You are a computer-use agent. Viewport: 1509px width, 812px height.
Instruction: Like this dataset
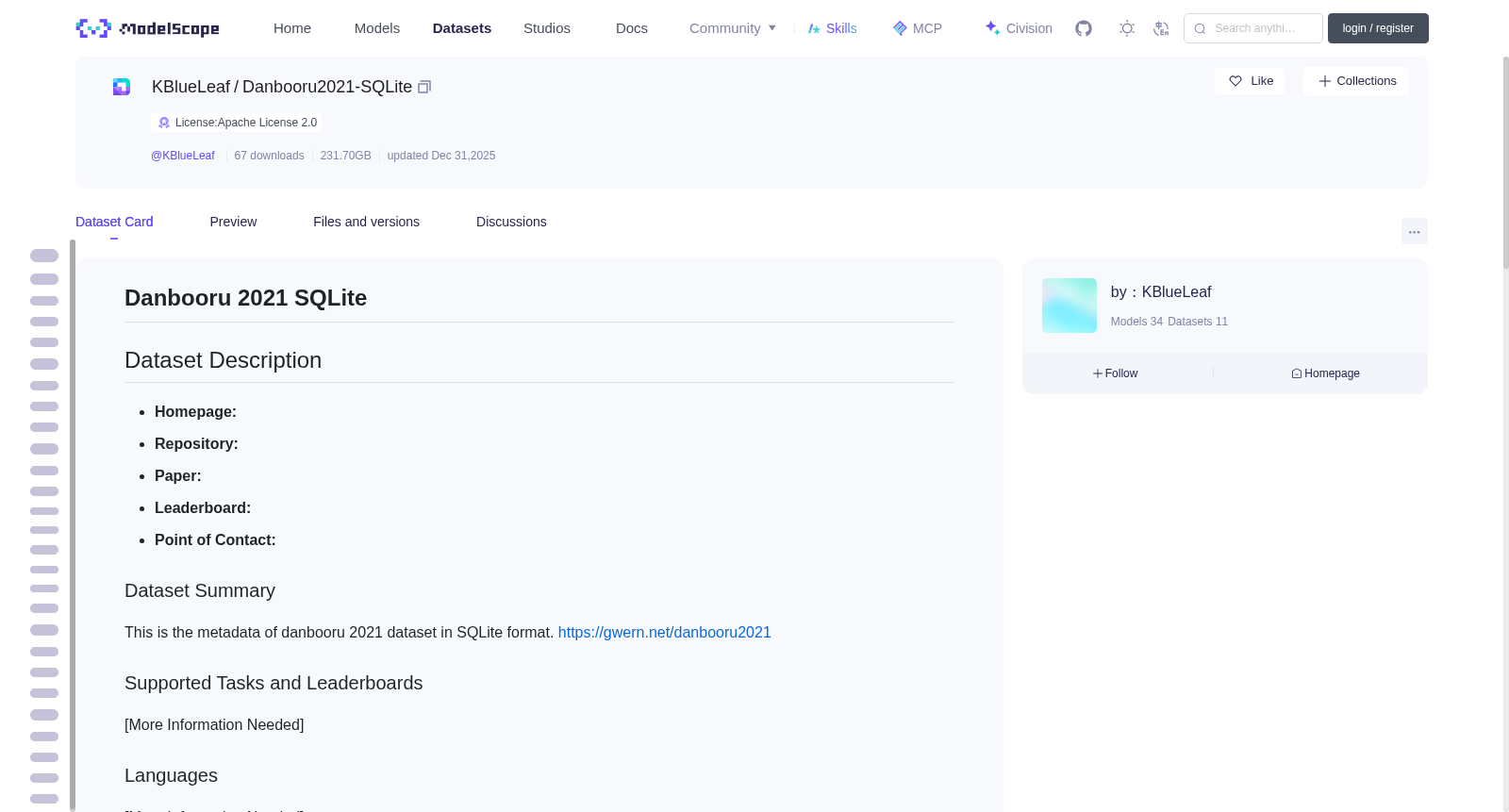1250,81
